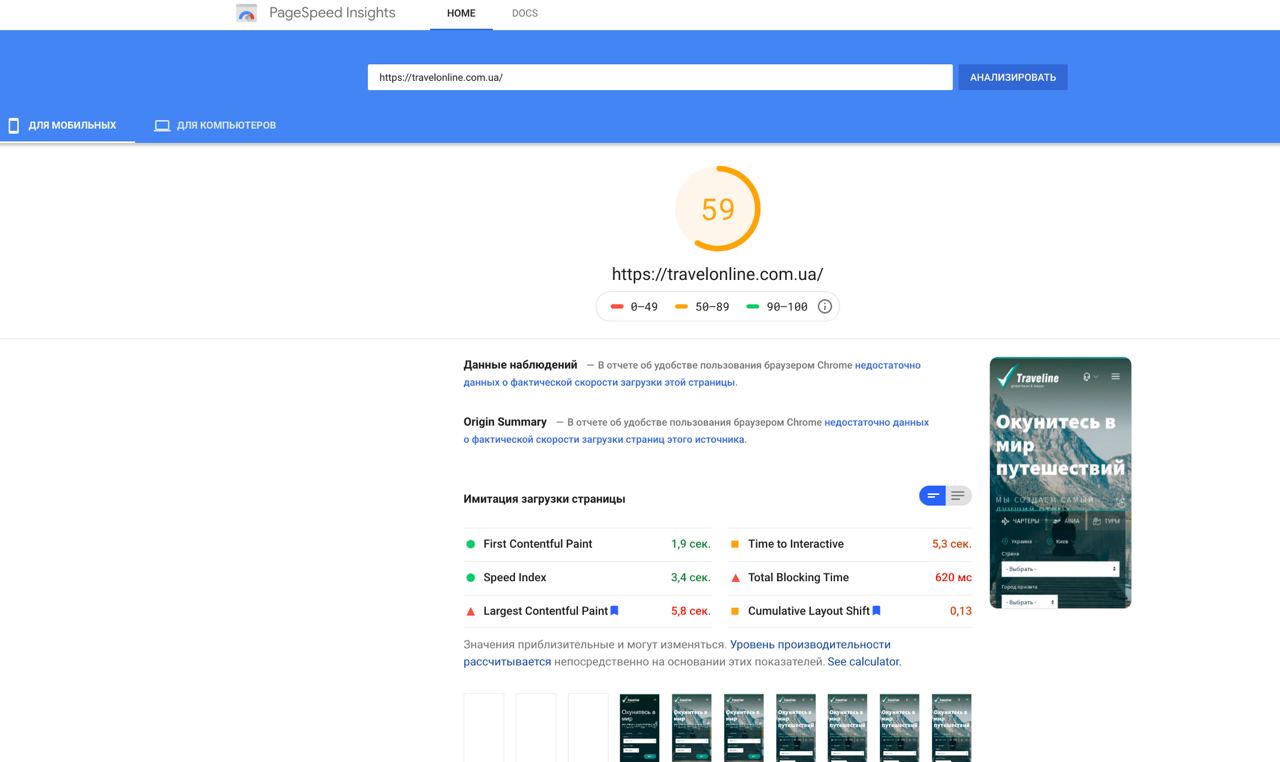Click the PageSpeed Insights logo icon
Screen dimensions: 1280x762
246,13
